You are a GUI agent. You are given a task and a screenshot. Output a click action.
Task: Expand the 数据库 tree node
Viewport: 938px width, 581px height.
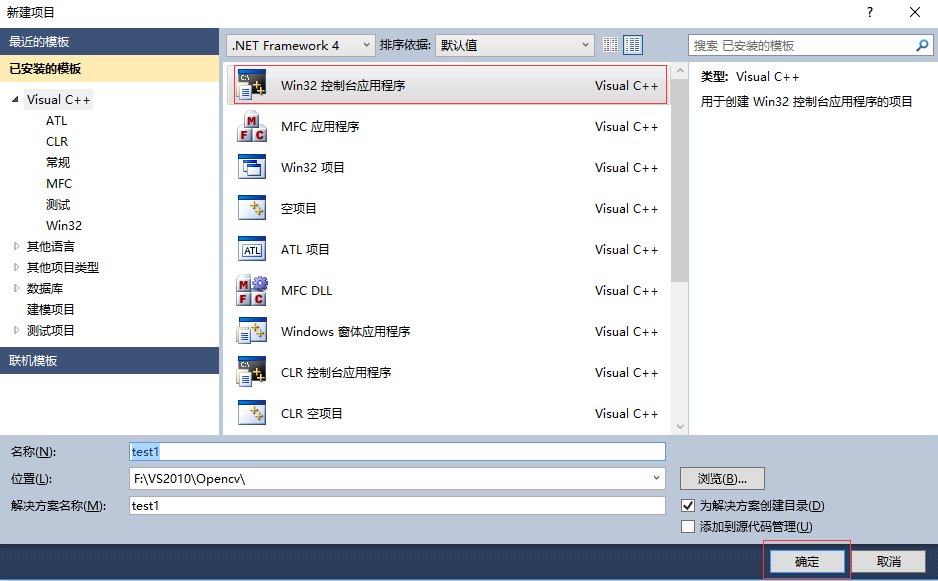click(16, 288)
